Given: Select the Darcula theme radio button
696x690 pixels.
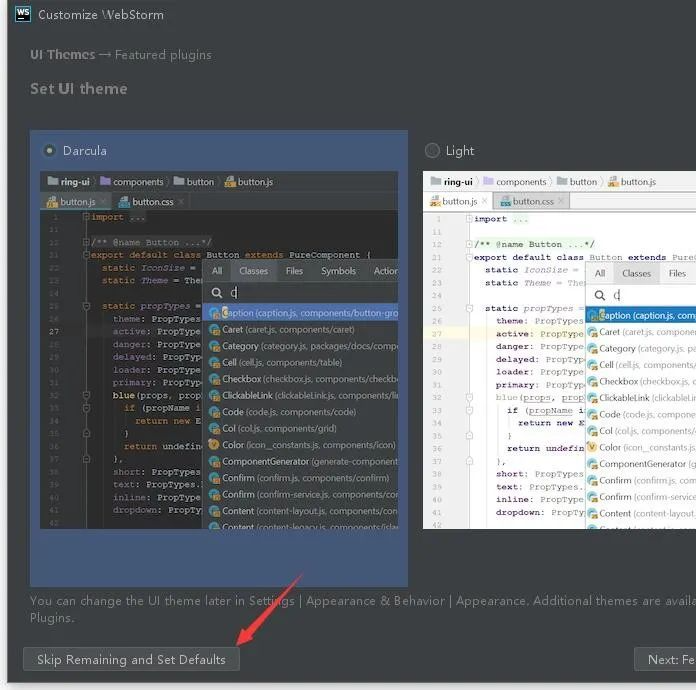Looking at the screenshot, I should [49, 150].
